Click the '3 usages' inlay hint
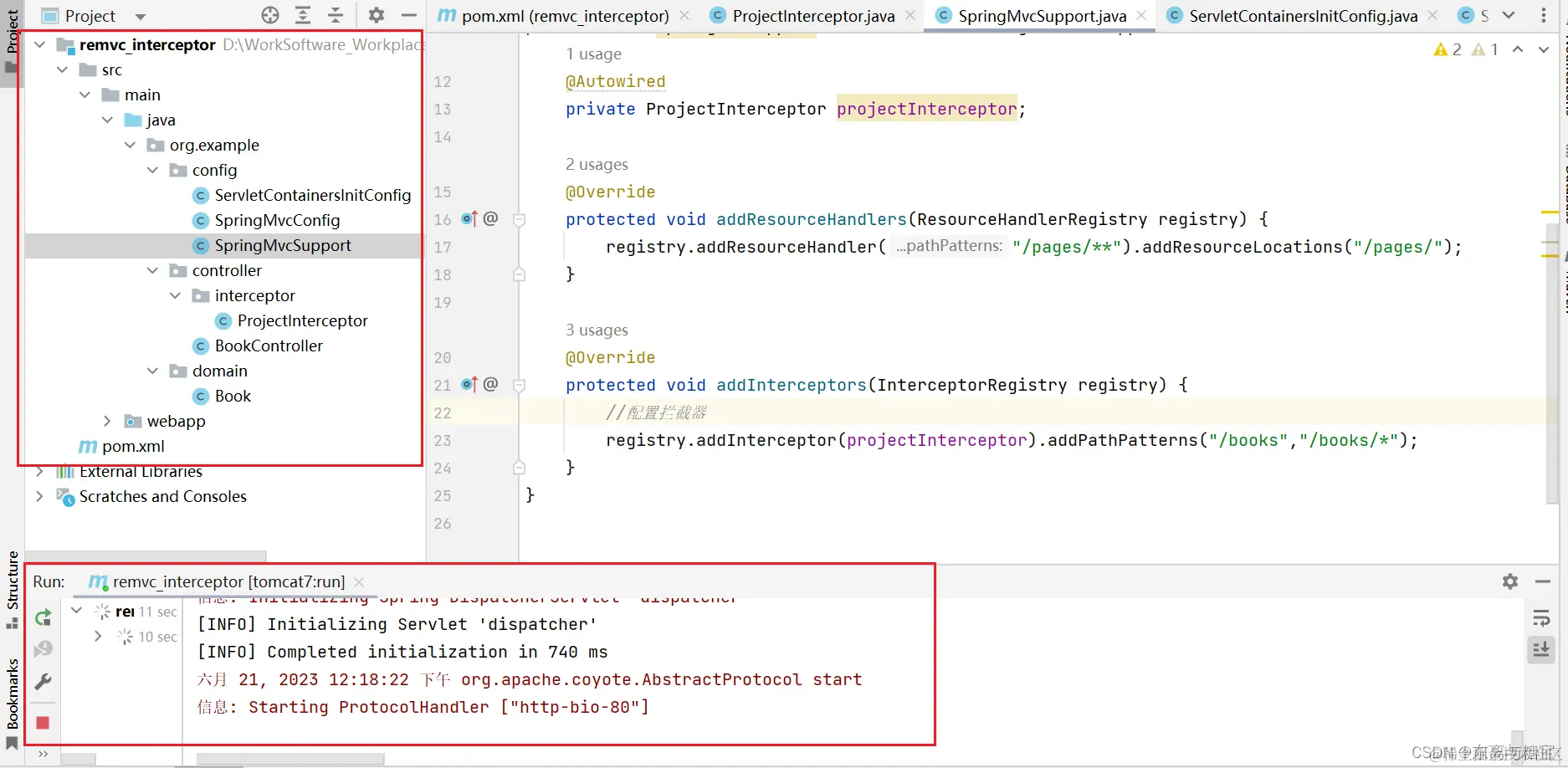Viewport: 1568px width, 768px height. point(597,330)
